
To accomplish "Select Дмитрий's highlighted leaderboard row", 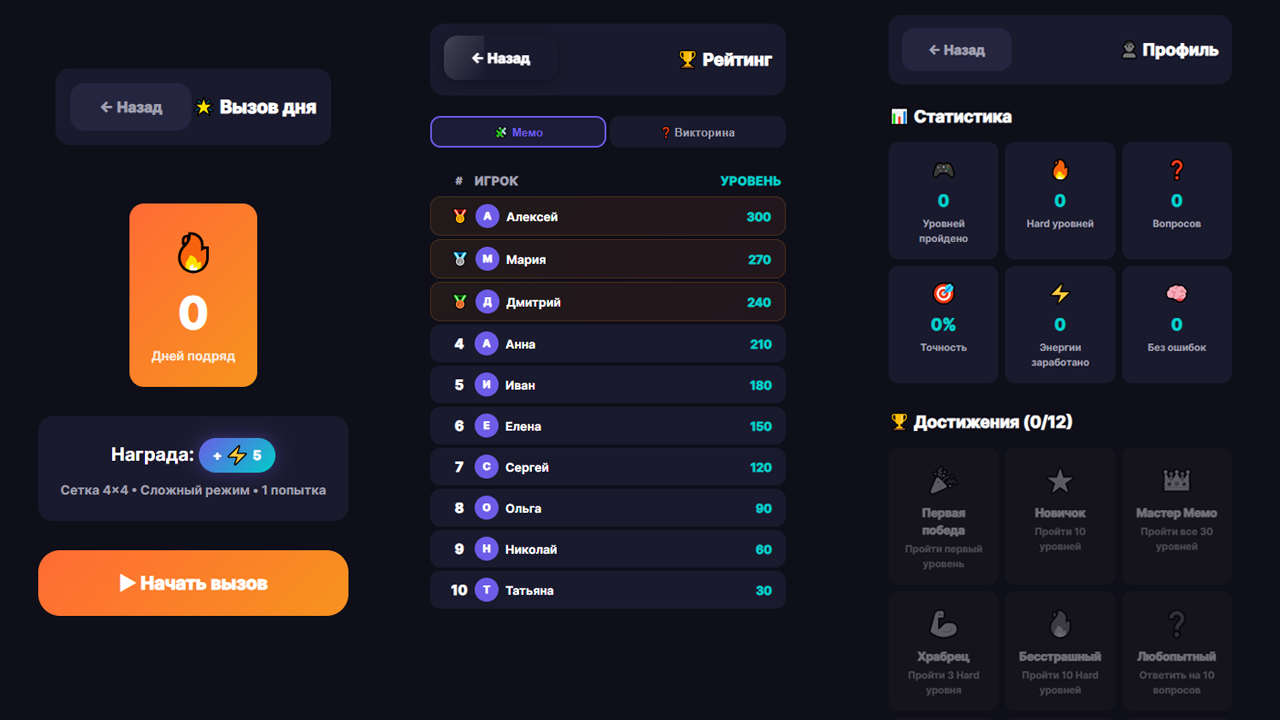I will click(607, 301).
